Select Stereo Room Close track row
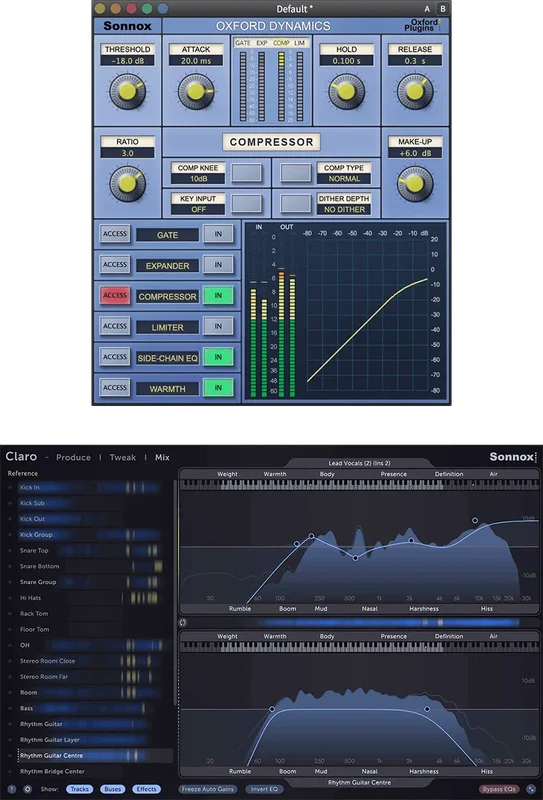543x800 pixels. 95,661
